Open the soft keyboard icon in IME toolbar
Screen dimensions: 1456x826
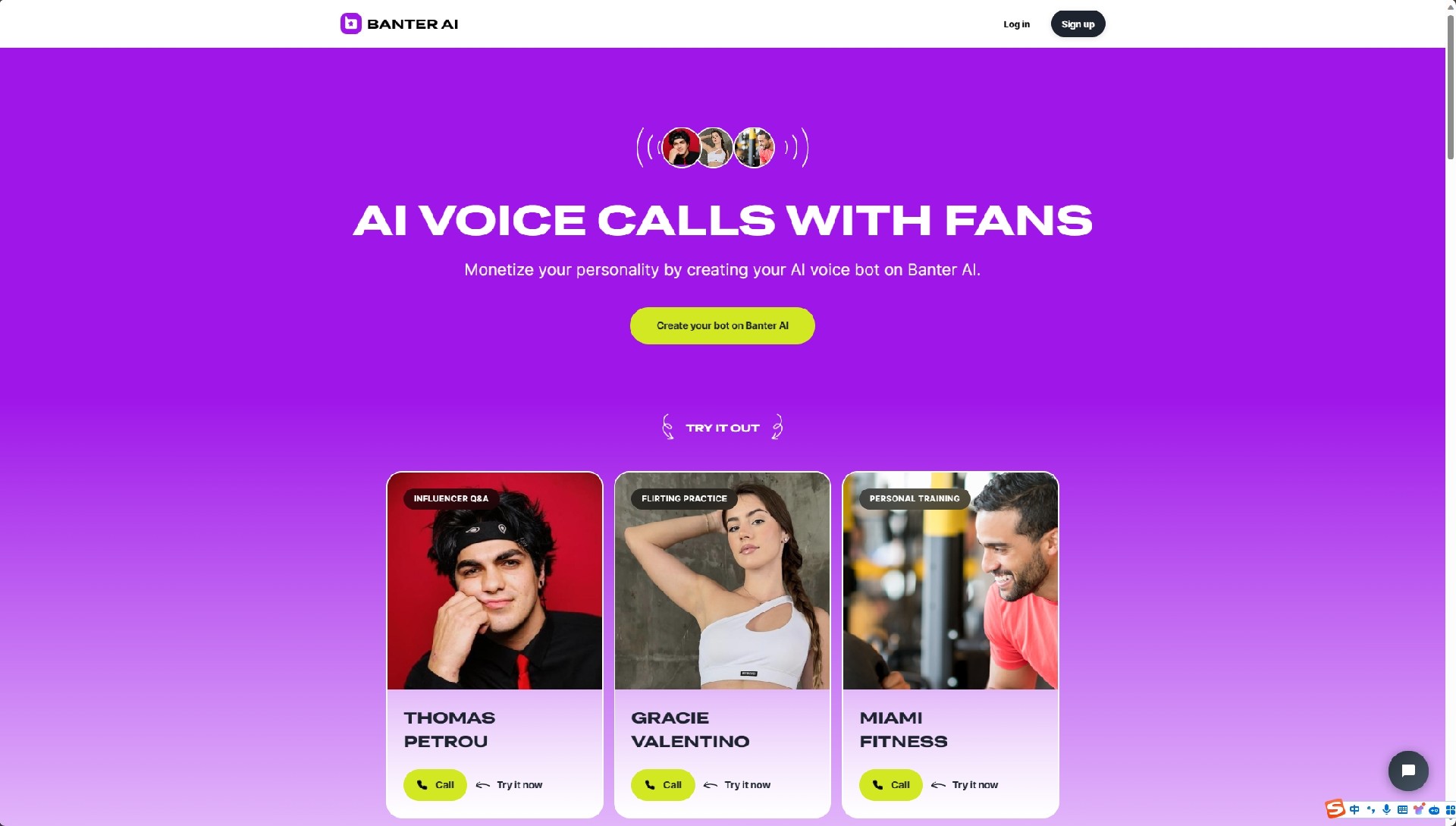pos(1402,809)
